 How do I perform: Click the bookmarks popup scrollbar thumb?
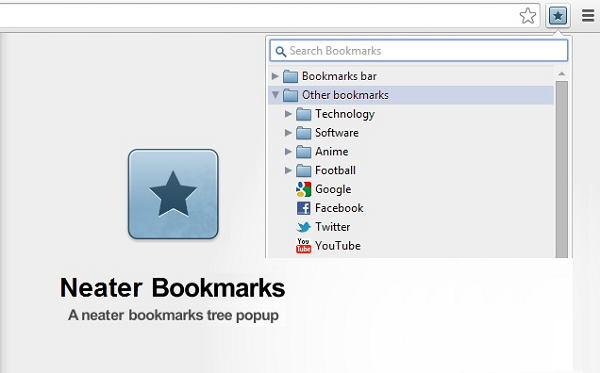[562, 169]
